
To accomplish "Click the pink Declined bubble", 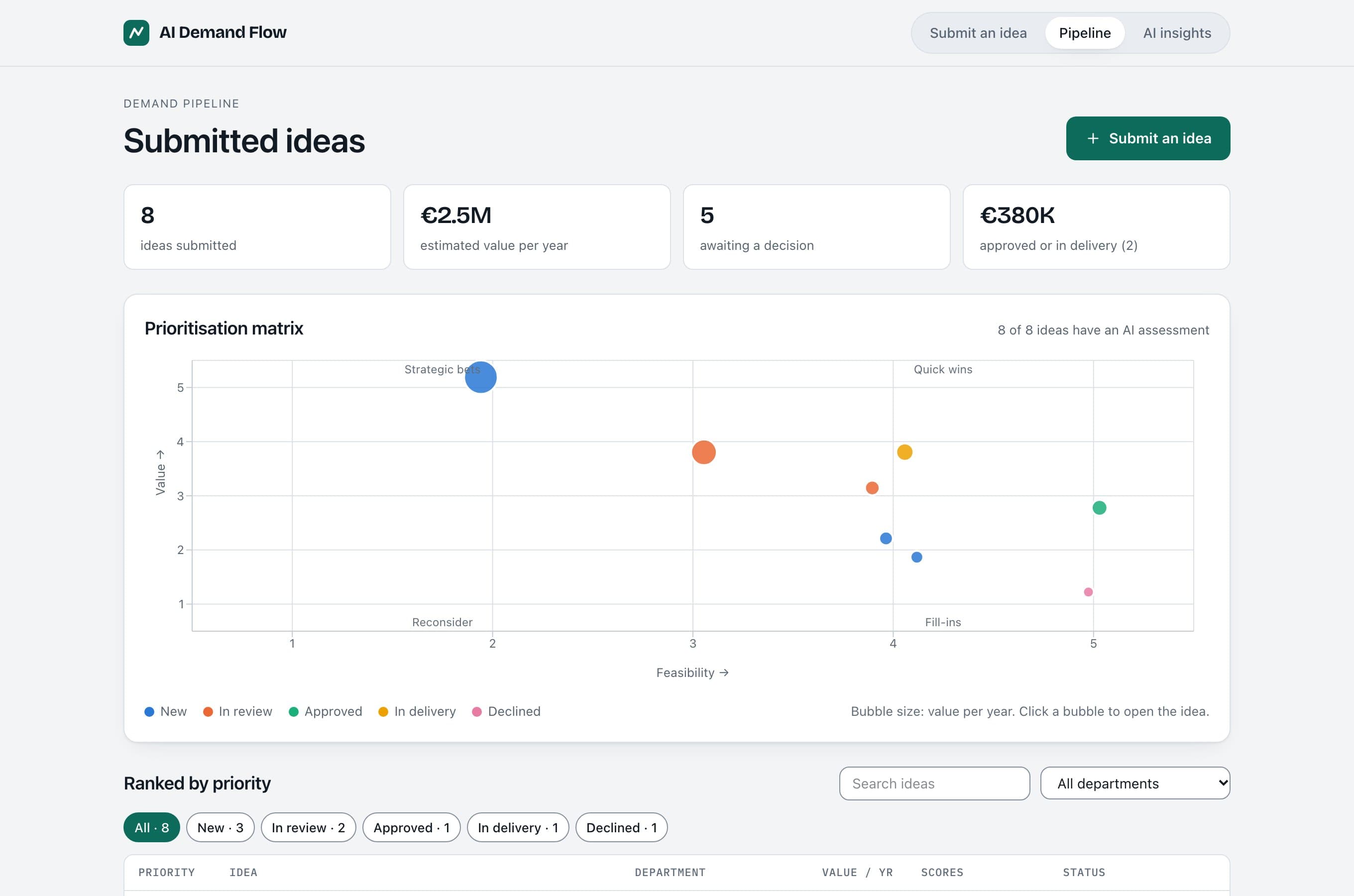I will click(1088, 592).
